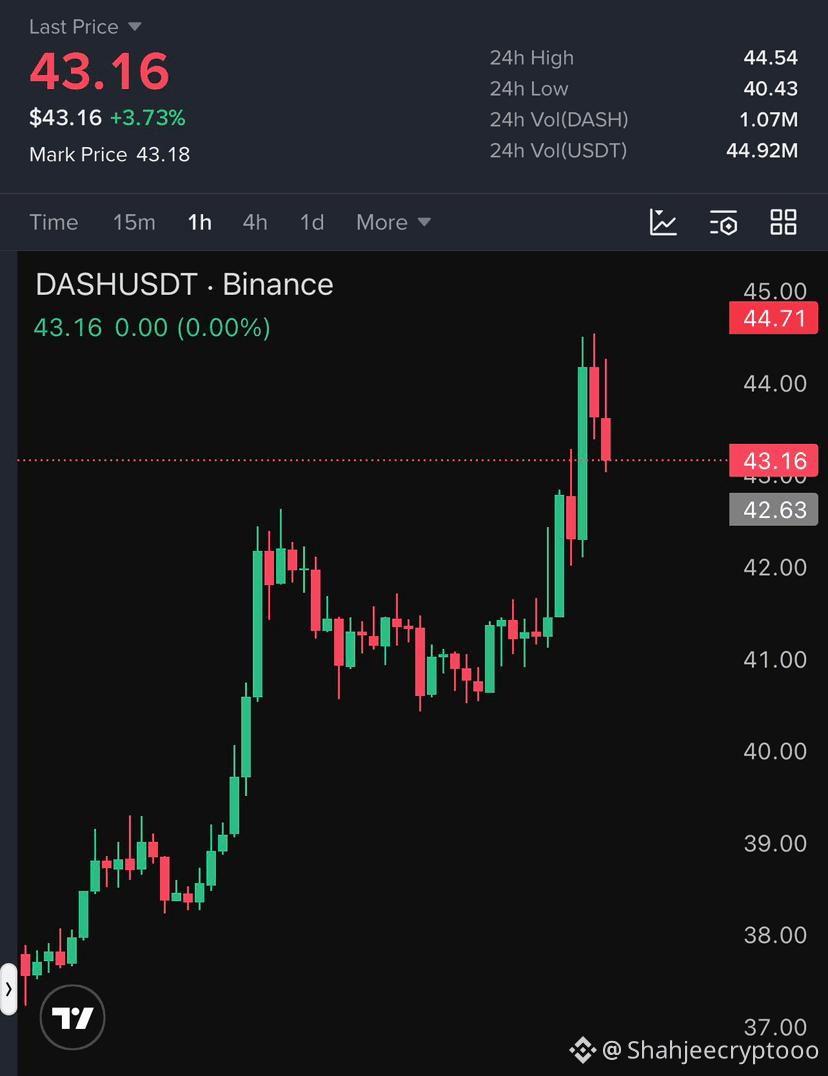
Task: Click the 24h High value 44.54
Action: tap(770, 58)
